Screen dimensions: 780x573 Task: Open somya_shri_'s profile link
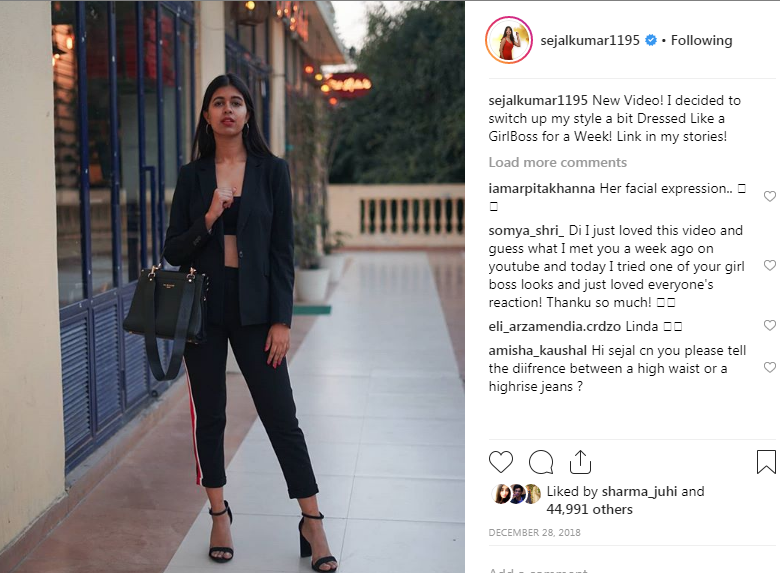526,231
